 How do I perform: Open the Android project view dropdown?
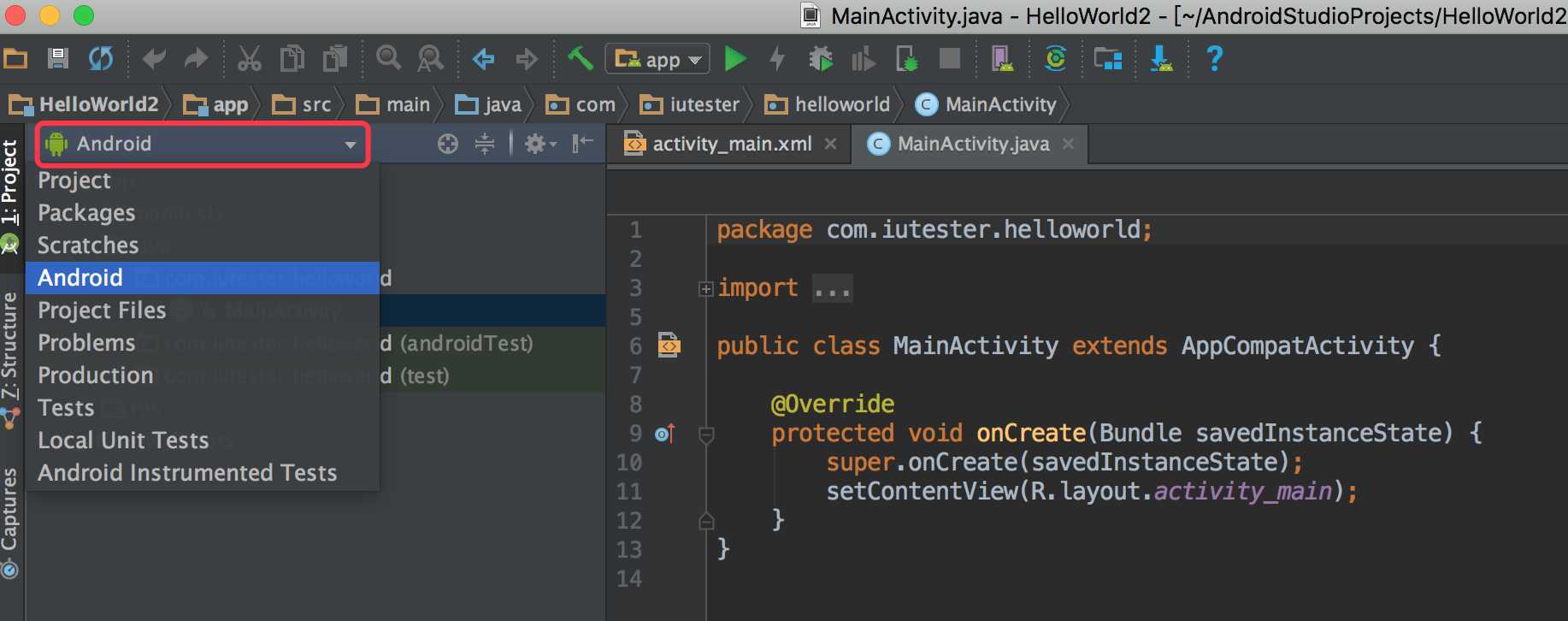tap(202, 144)
